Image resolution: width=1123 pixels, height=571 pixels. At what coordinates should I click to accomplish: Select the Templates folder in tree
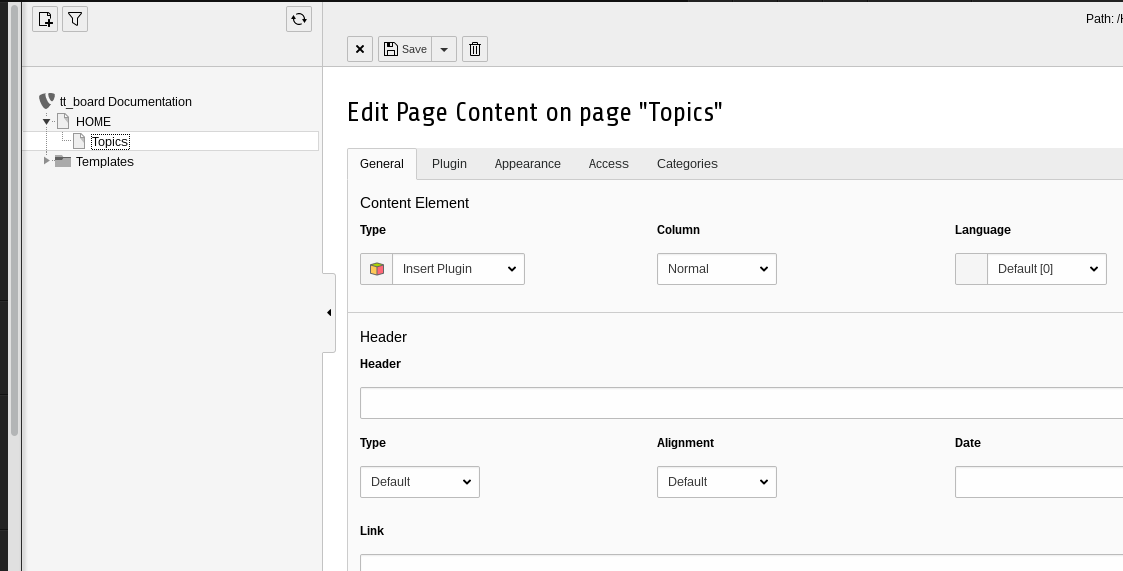pyautogui.click(x=105, y=162)
